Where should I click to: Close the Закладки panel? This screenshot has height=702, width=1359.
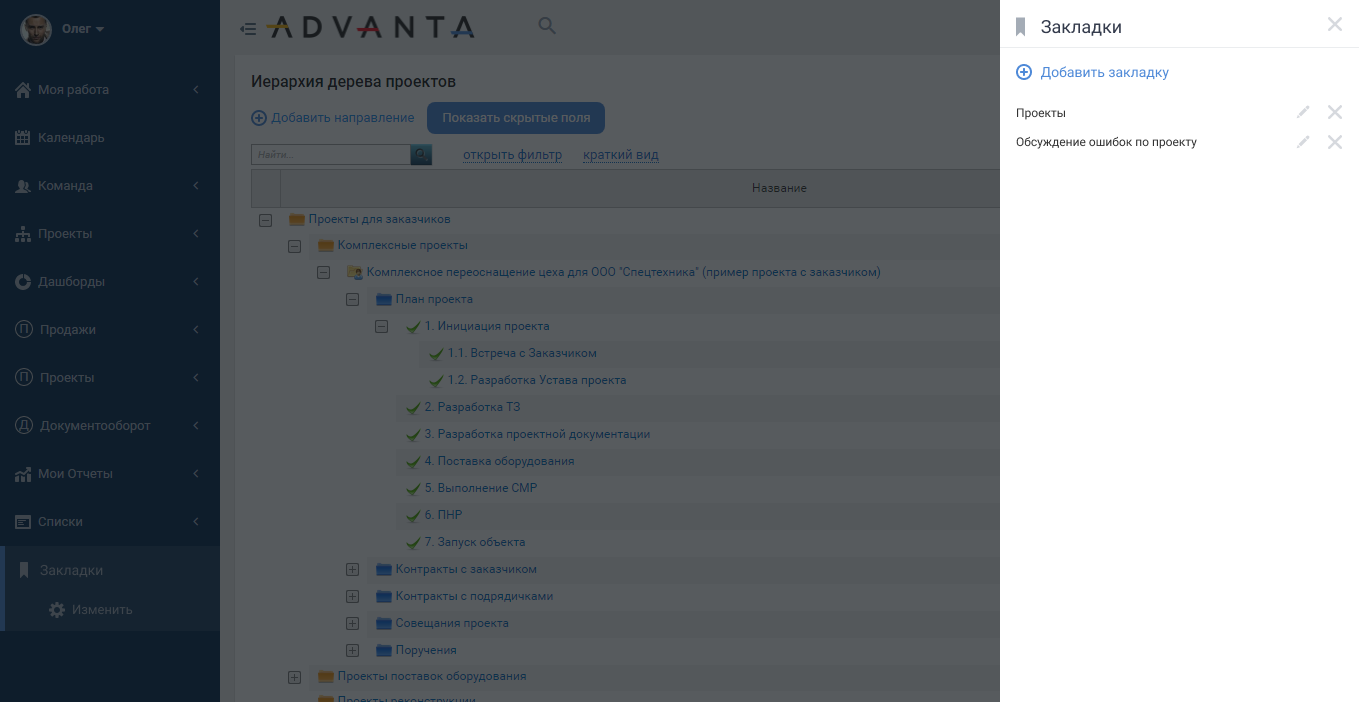click(x=1334, y=25)
